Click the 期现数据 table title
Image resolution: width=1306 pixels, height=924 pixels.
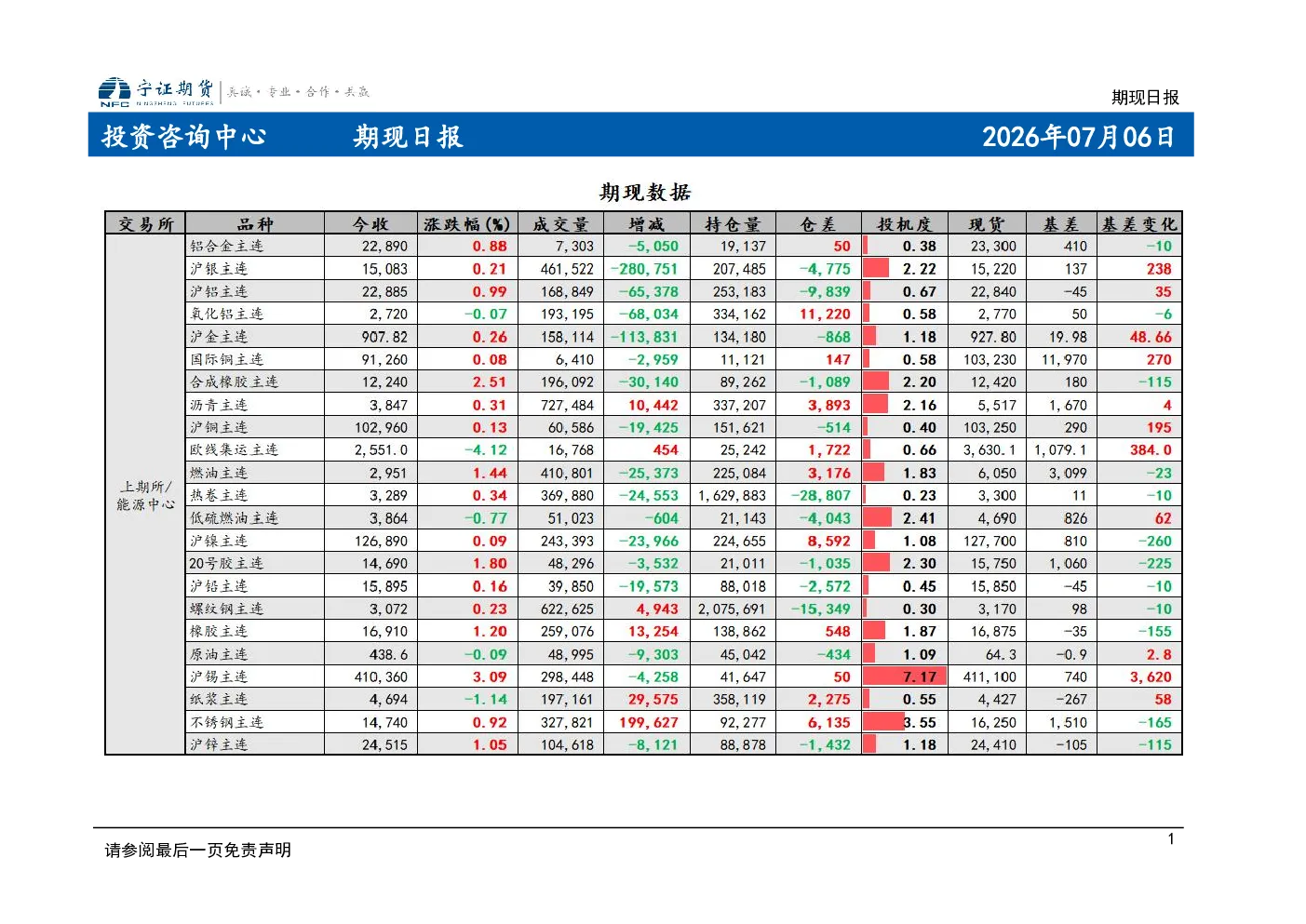pyautogui.click(x=645, y=193)
